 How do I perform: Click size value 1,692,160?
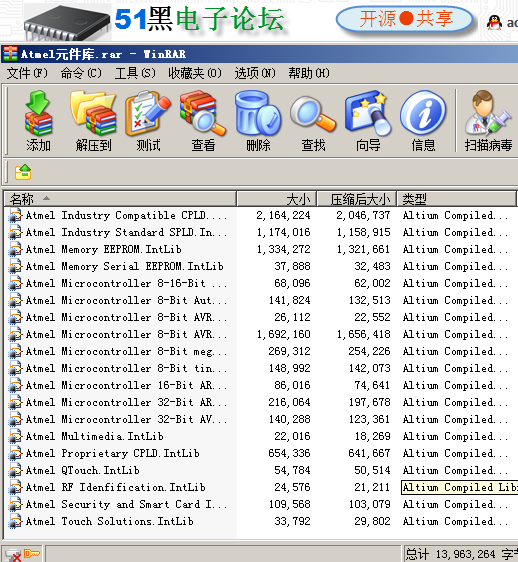[x=284, y=334]
